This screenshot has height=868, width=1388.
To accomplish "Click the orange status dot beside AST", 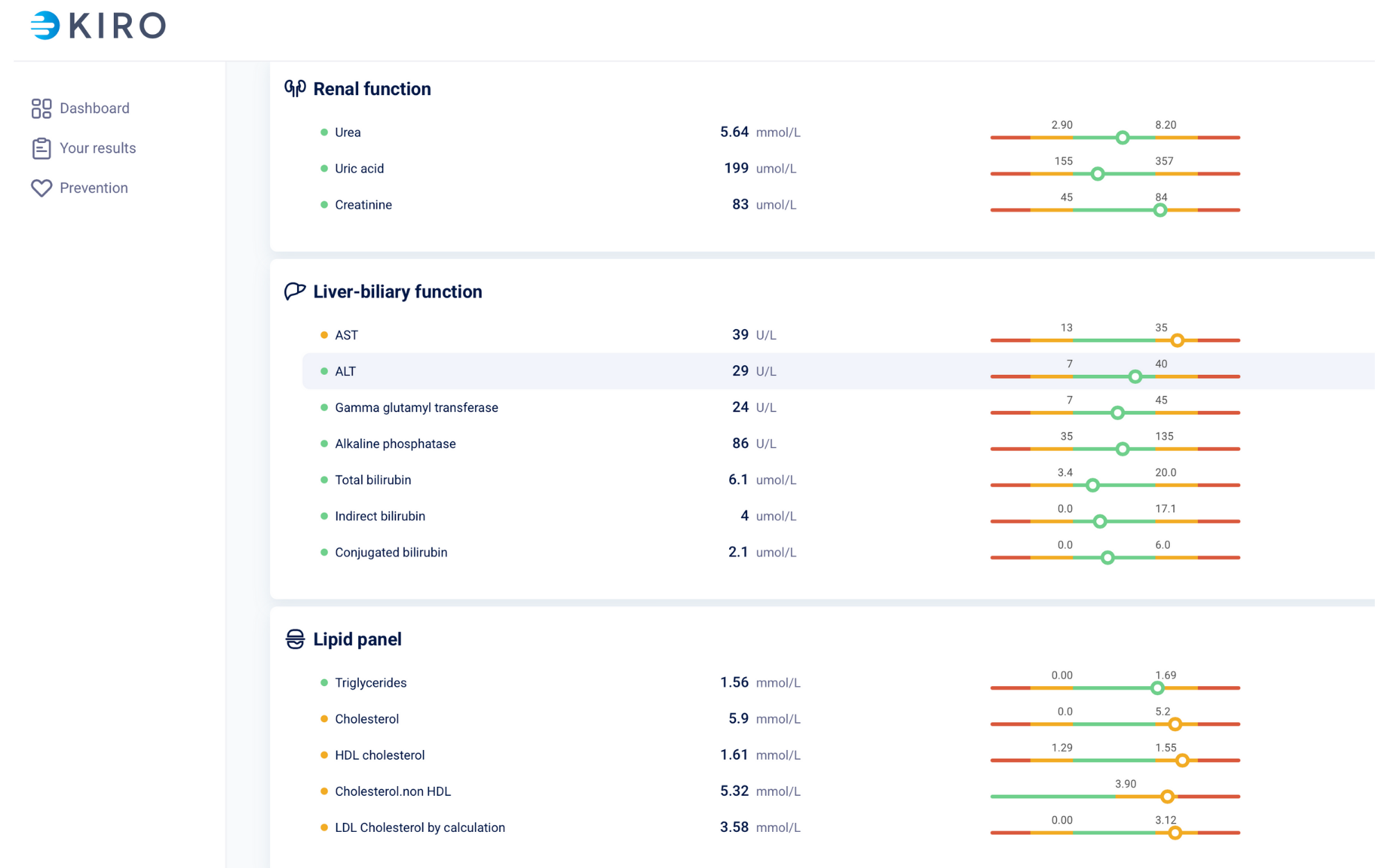I will pyautogui.click(x=324, y=335).
